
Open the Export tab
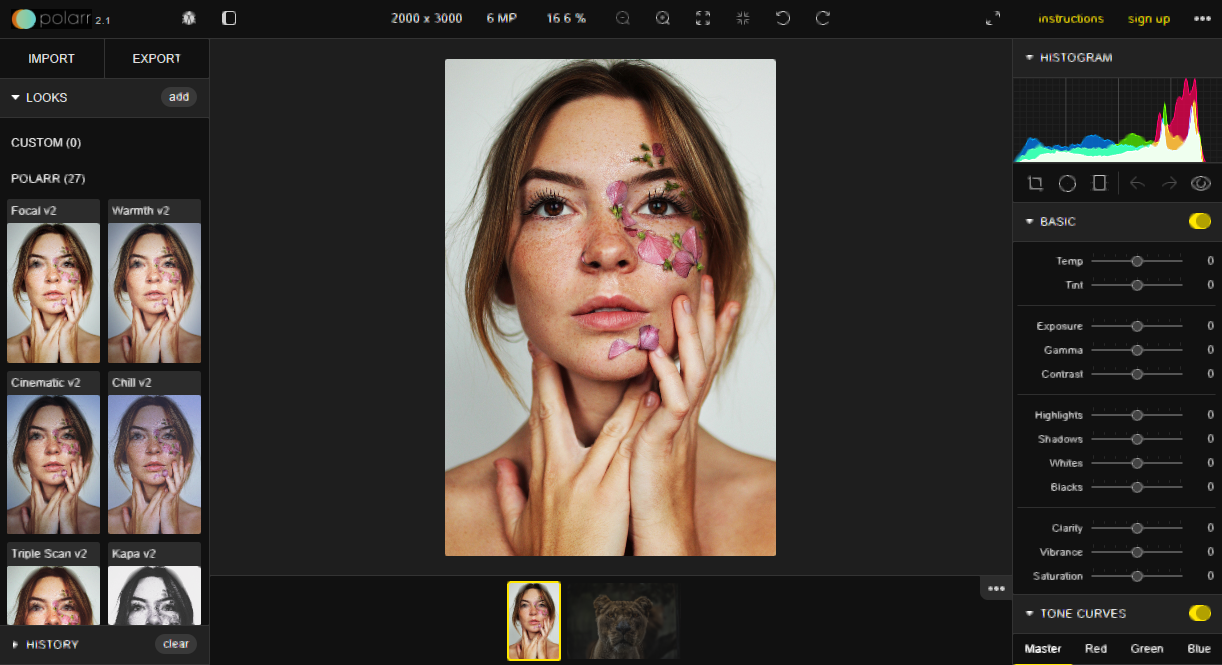coord(156,59)
